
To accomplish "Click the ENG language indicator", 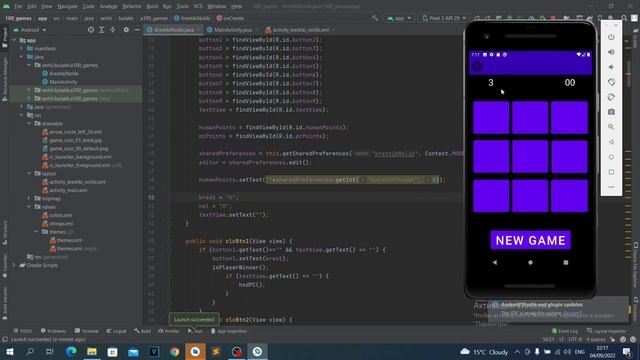I will pos(580,351).
